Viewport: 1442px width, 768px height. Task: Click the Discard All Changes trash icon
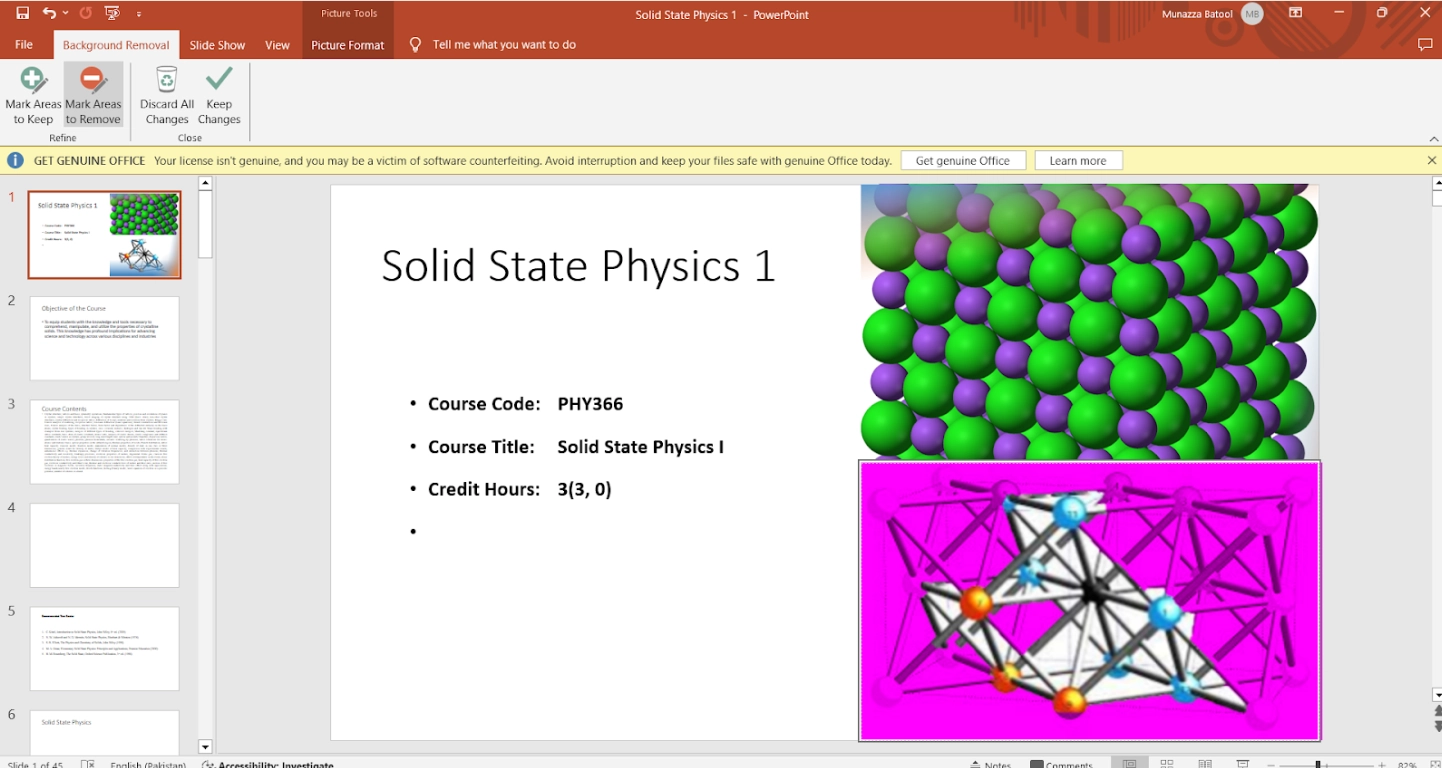point(167,80)
